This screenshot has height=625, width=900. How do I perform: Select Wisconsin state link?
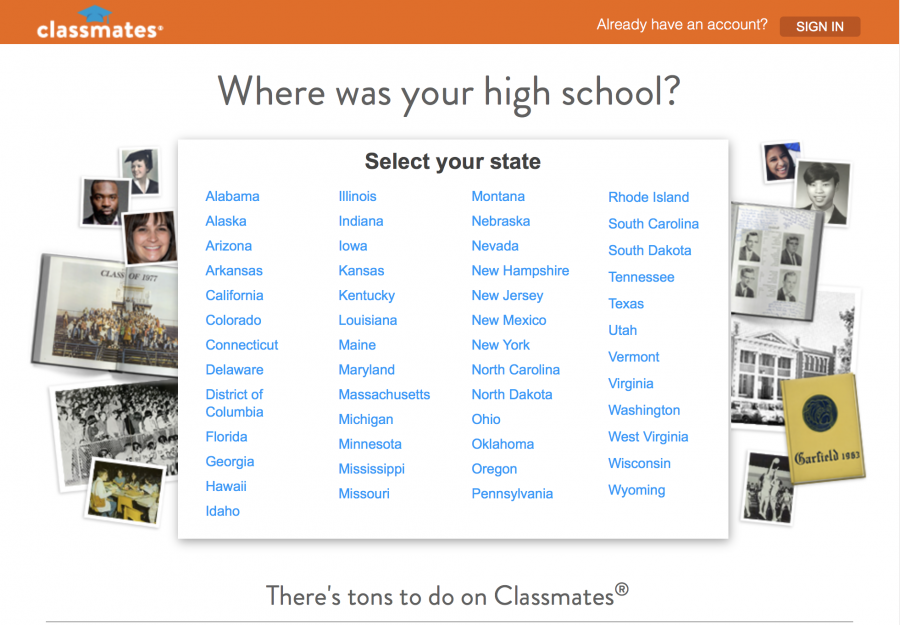pyautogui.click(x=639, y=463)
